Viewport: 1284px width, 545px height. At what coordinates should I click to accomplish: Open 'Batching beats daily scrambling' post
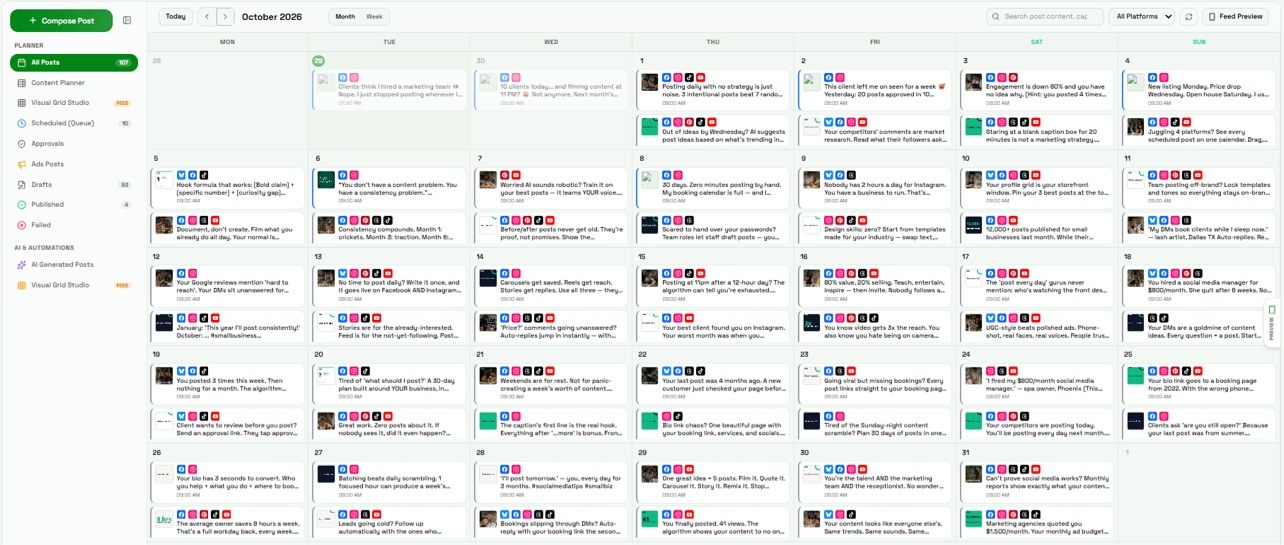point(389,481)
